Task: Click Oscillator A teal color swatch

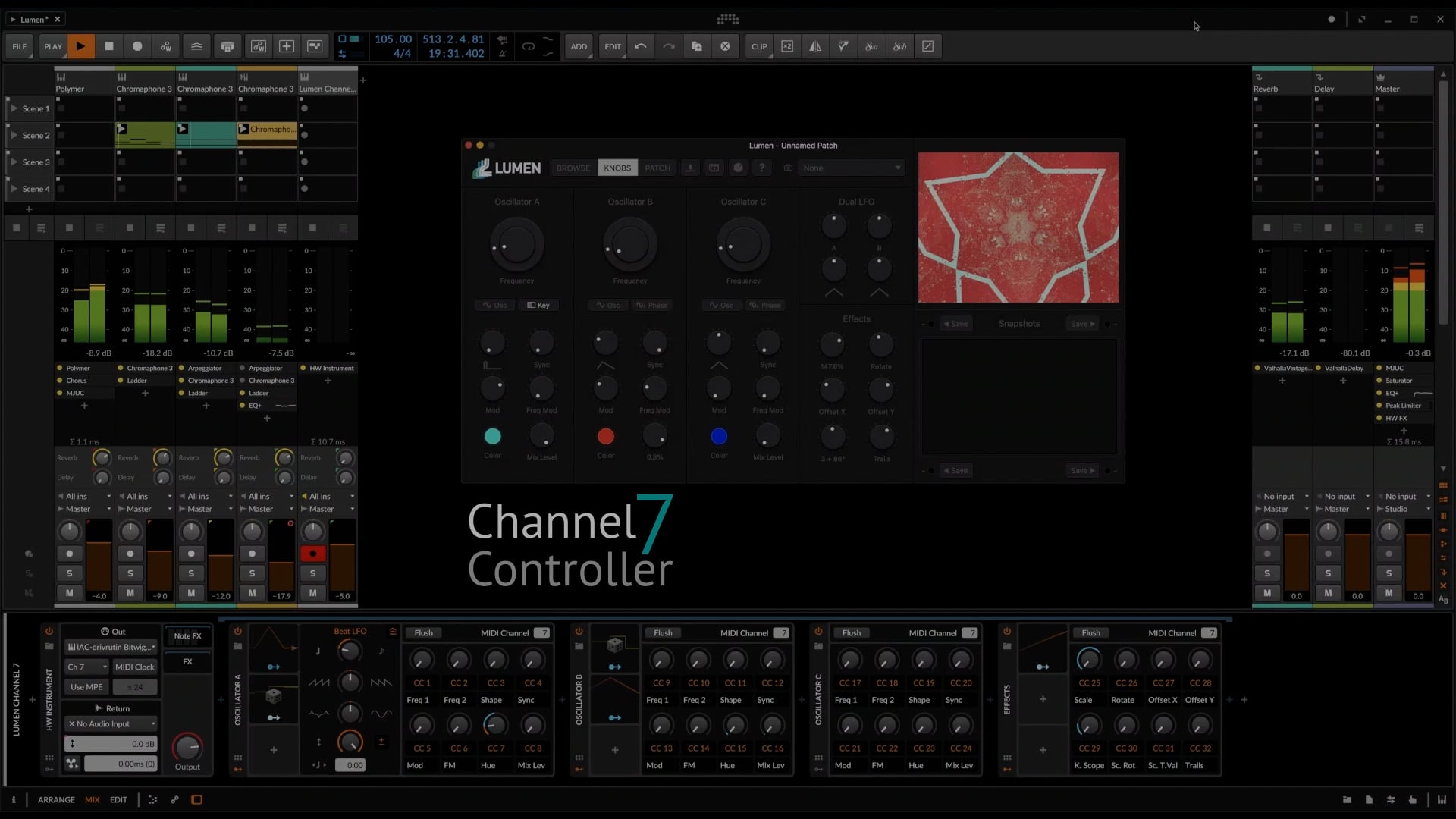Action: [x=493, y=436]
